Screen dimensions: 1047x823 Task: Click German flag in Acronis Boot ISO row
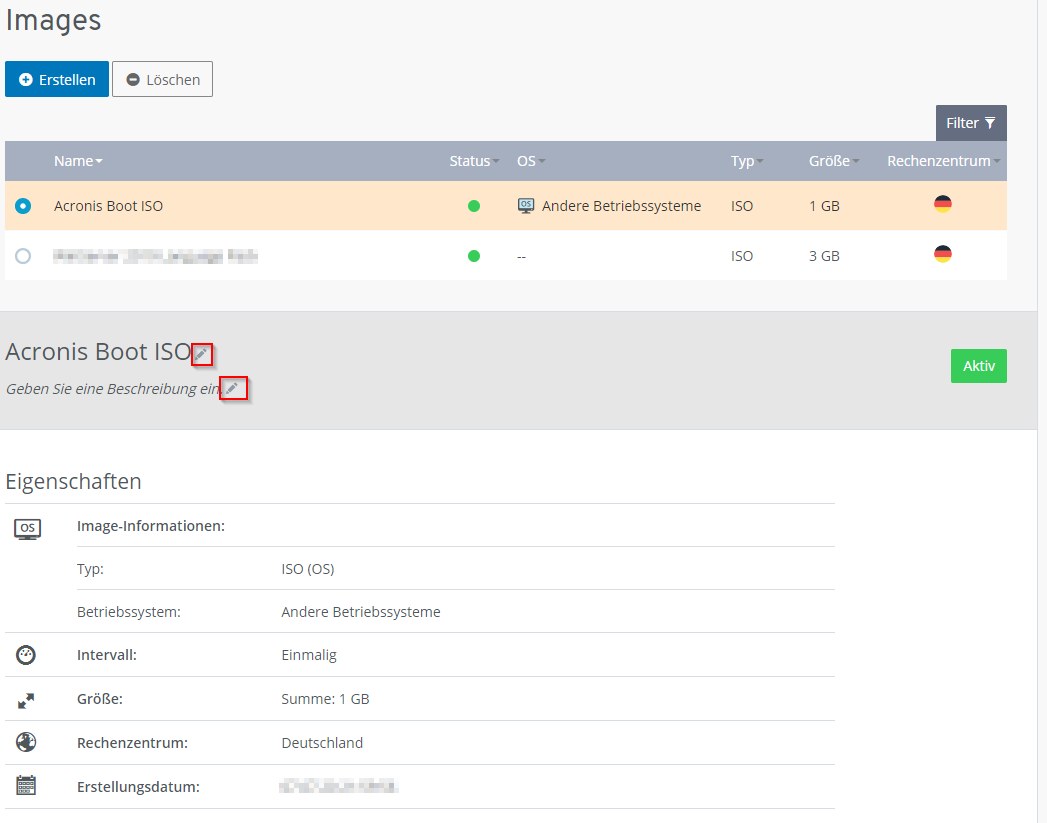click(942, 204)
